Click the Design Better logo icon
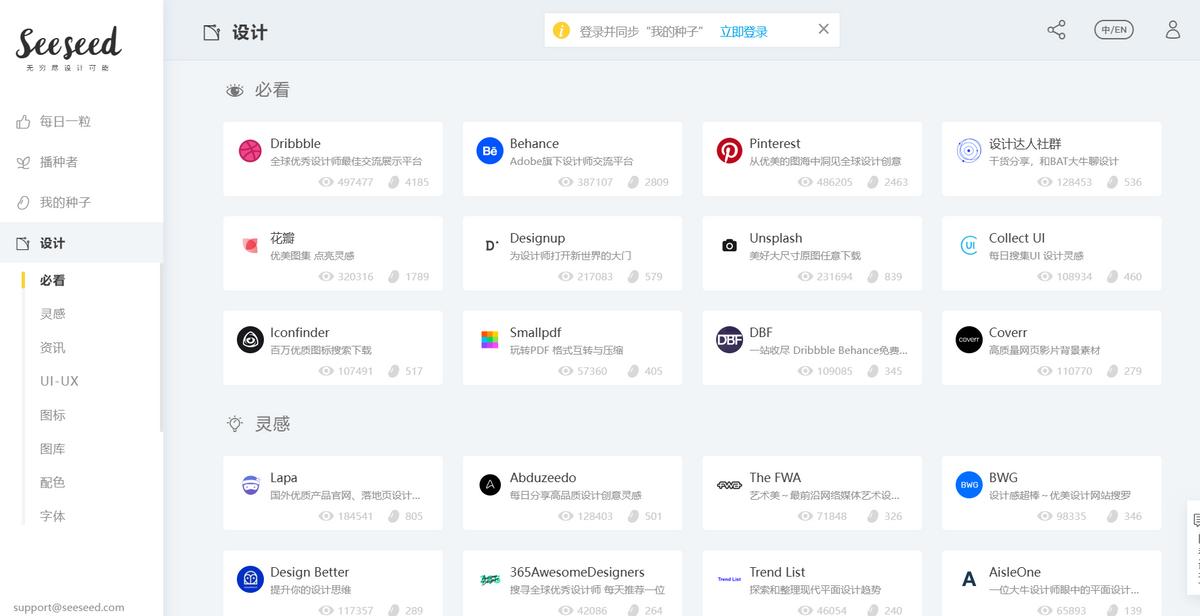This screenshot has height=616, width=1200. (249, 579)
